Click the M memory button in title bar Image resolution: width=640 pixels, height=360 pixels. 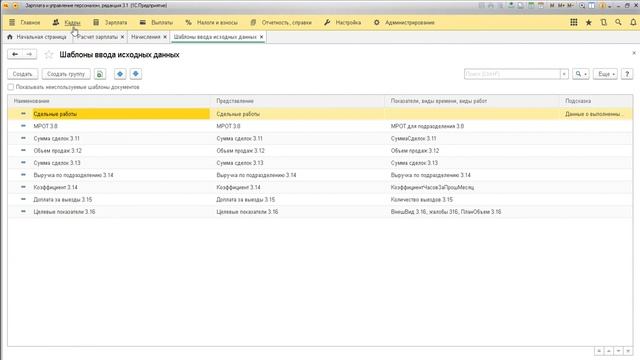coord(552,6)
